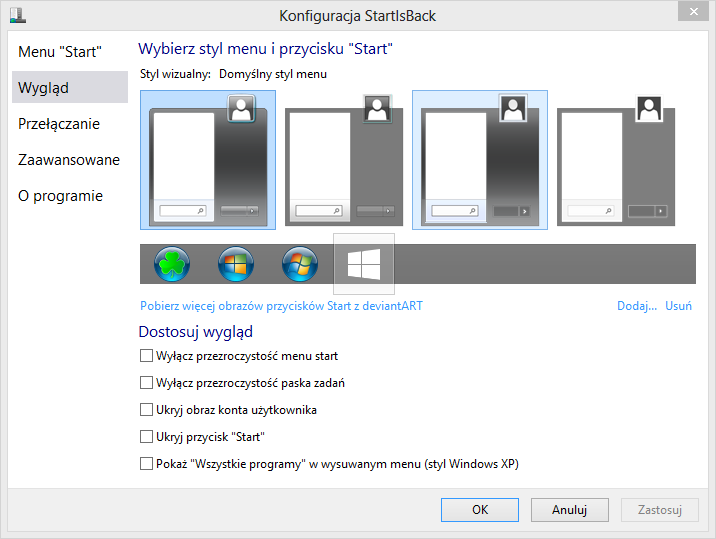The height and width of the screenshot is (539, 716).
Task: Check Ukryj obraz konta użytkownika
Action: 146,409
